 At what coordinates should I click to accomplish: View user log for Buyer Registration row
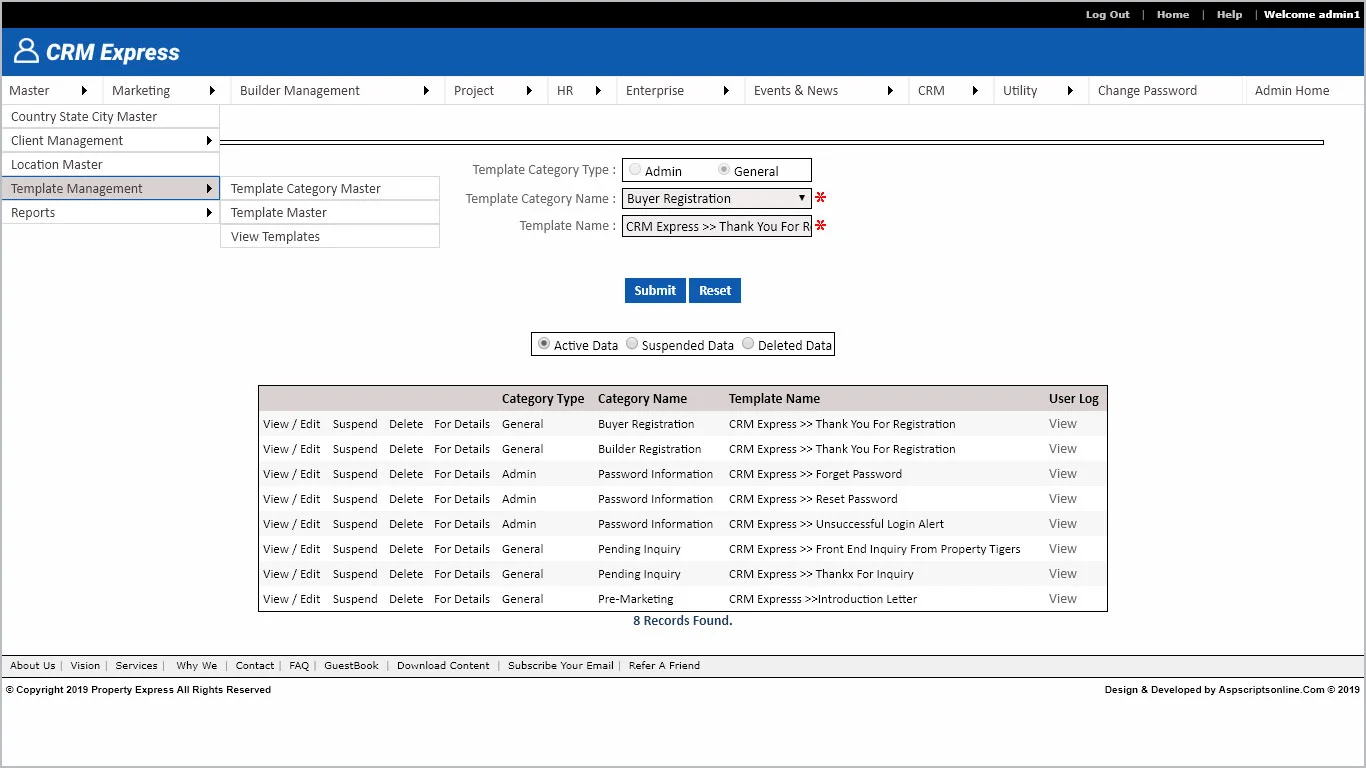click(x=1063, y=424)
